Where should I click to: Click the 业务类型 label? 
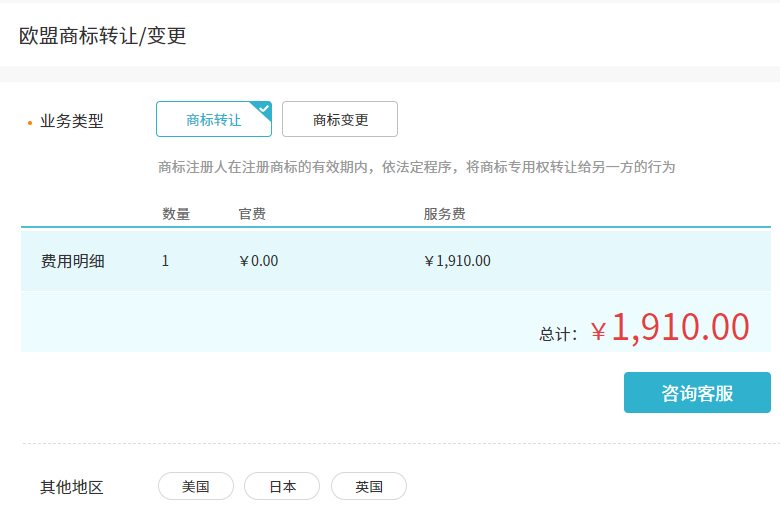click(71, 122)
